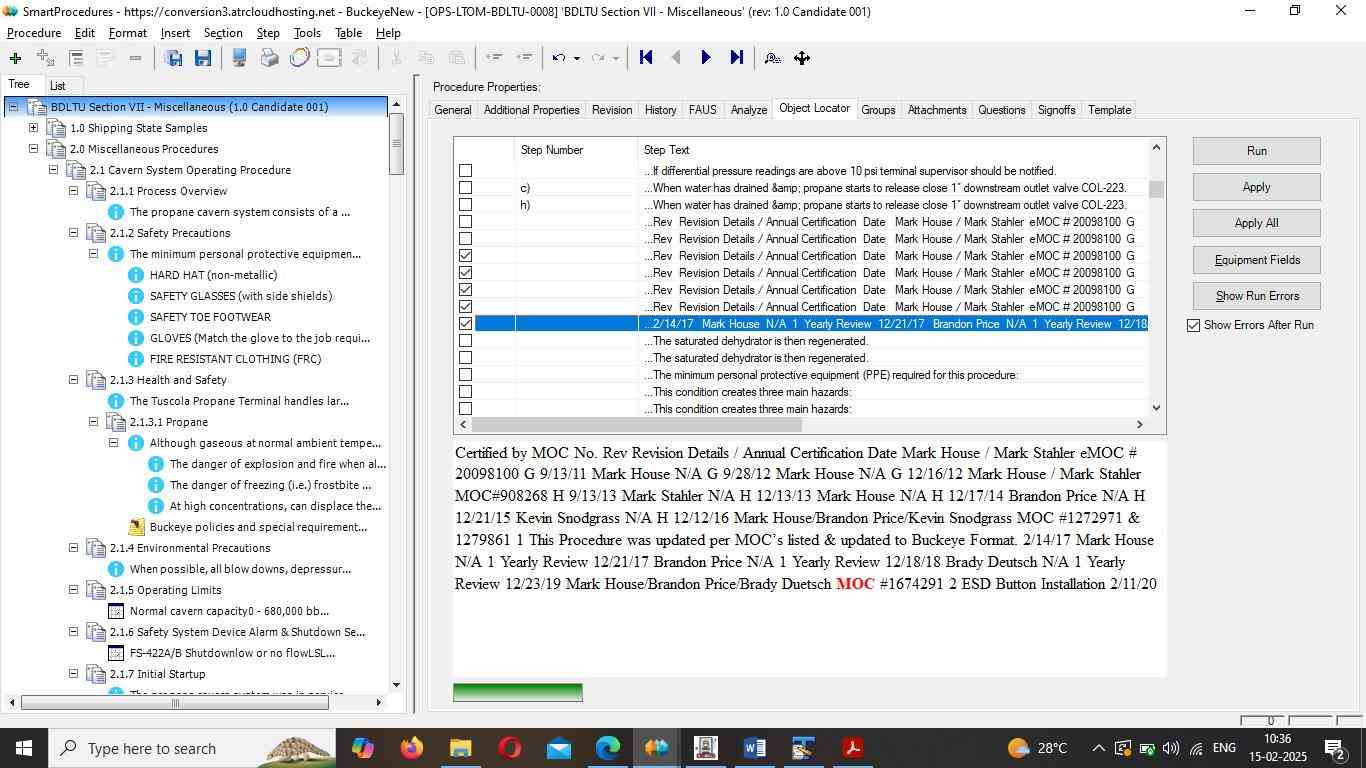1366x768 pixels.
Task: Open the Procedure menu
Action: tap(34, 33)
